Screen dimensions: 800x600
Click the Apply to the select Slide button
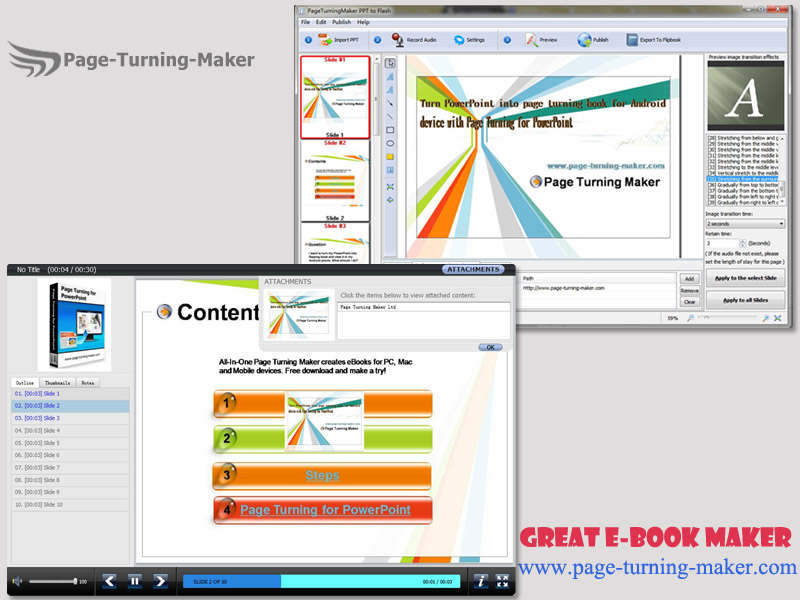[x=745, y=278]
